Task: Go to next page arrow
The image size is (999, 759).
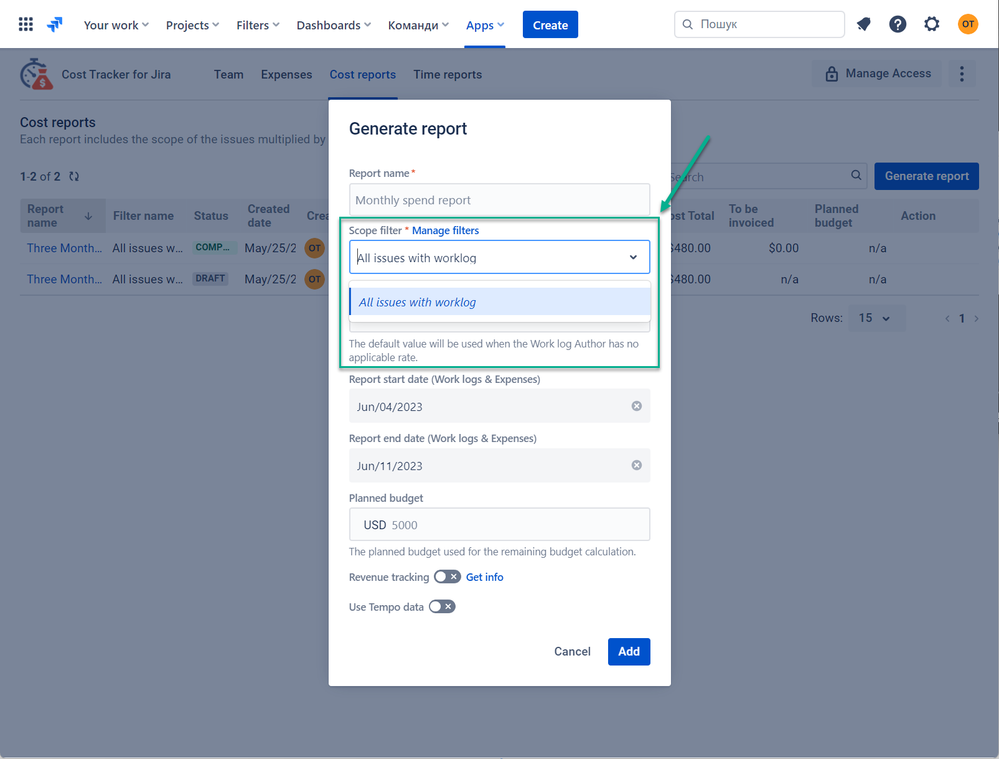Action: click(x=976, y=318)
